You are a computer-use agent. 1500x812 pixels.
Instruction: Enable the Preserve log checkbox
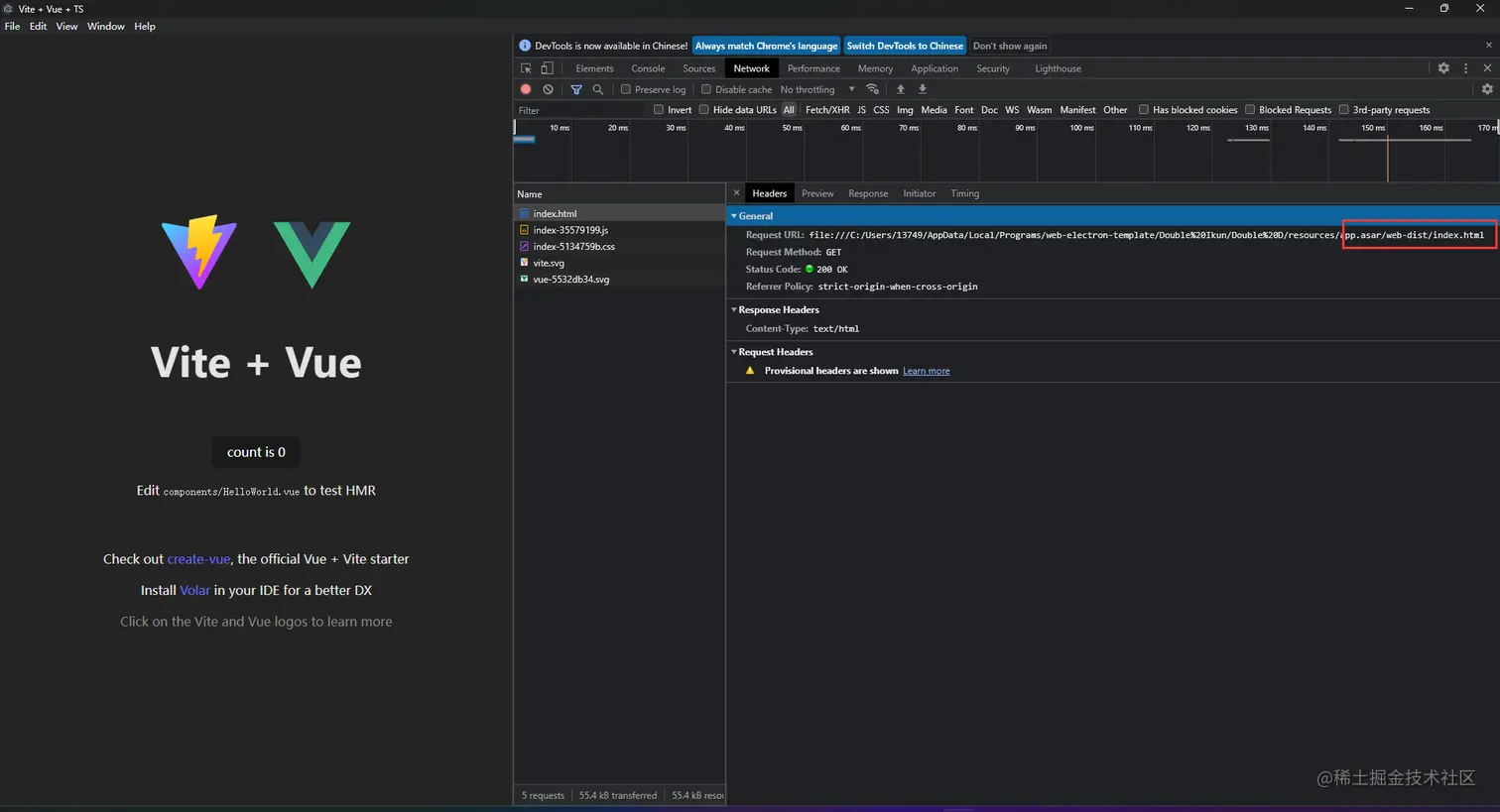tap(626, 89)
